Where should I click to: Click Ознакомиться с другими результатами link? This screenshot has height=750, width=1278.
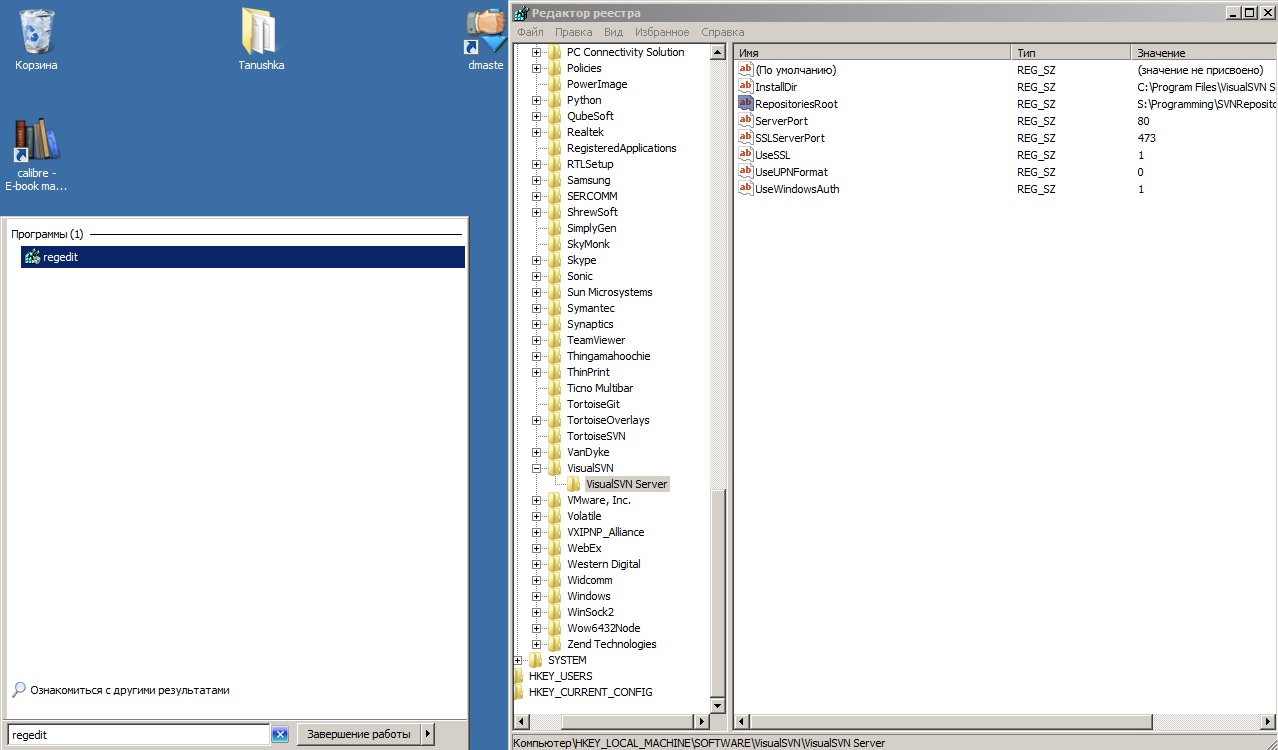point(130,690)
